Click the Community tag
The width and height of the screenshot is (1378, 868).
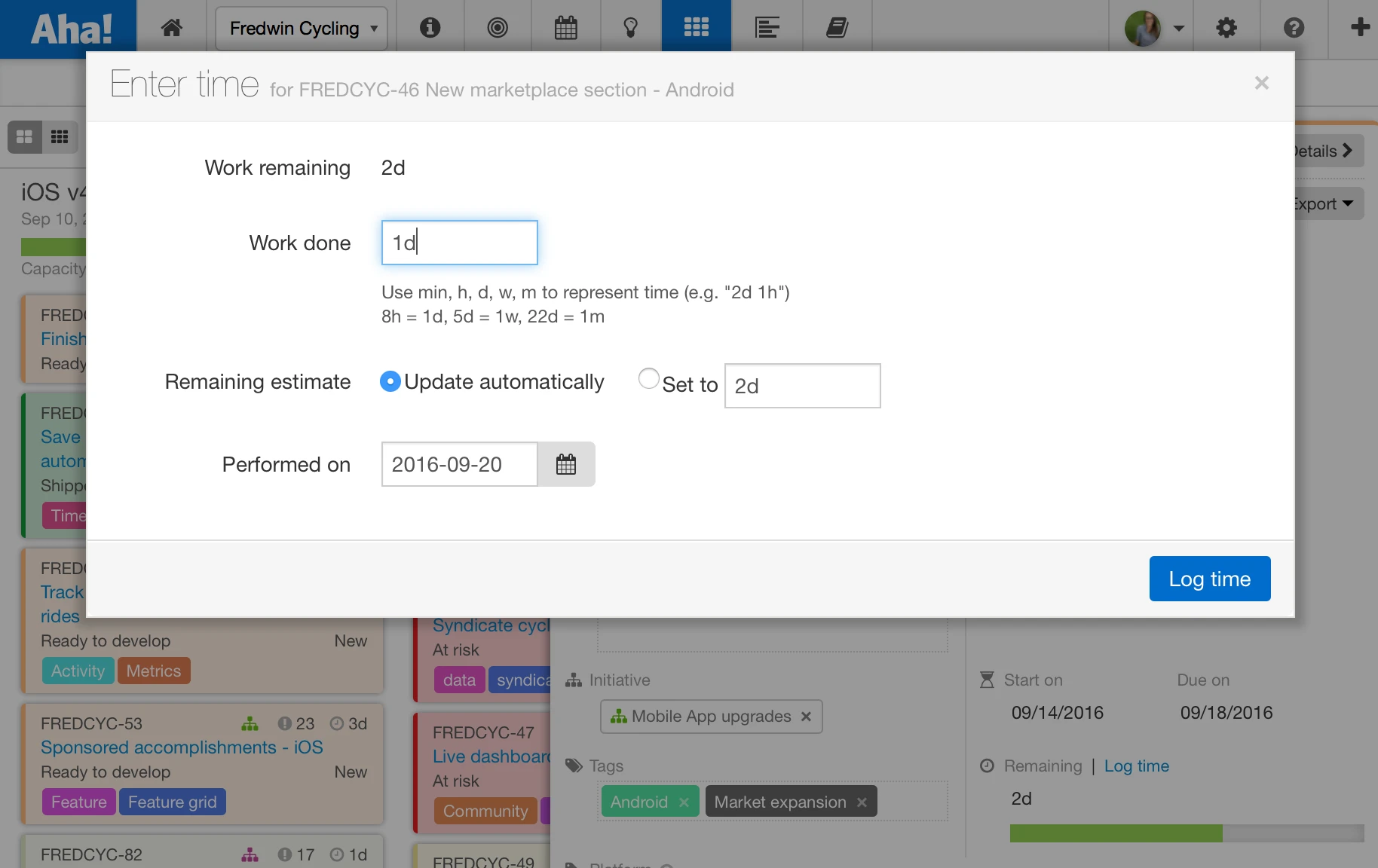(x=485, y=811)
